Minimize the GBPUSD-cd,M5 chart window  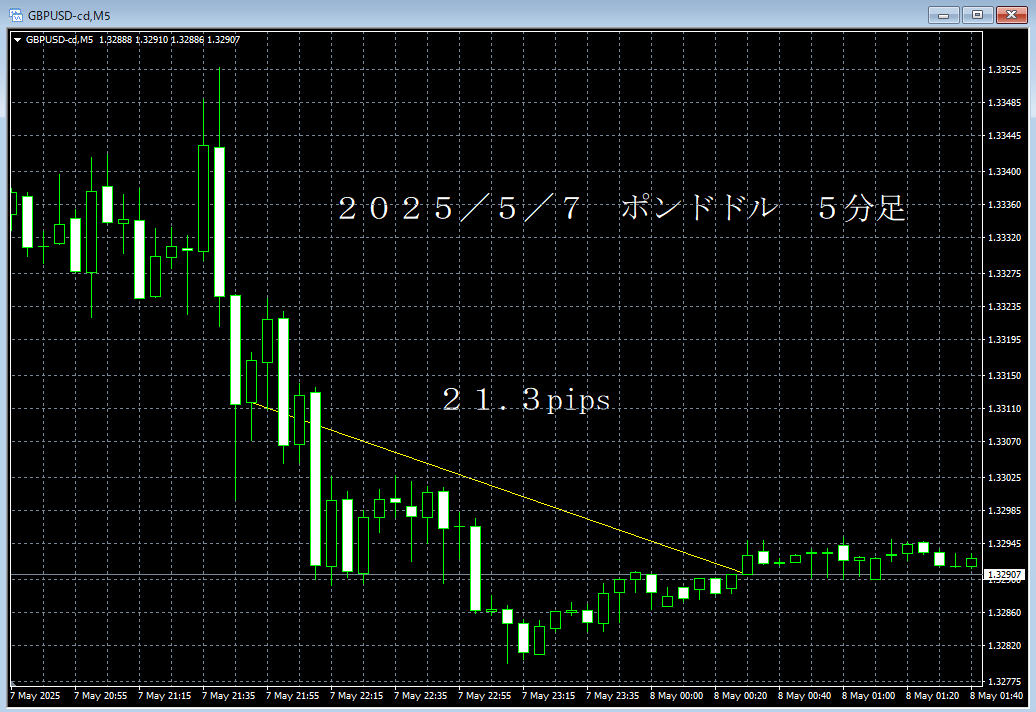[944, 15]
